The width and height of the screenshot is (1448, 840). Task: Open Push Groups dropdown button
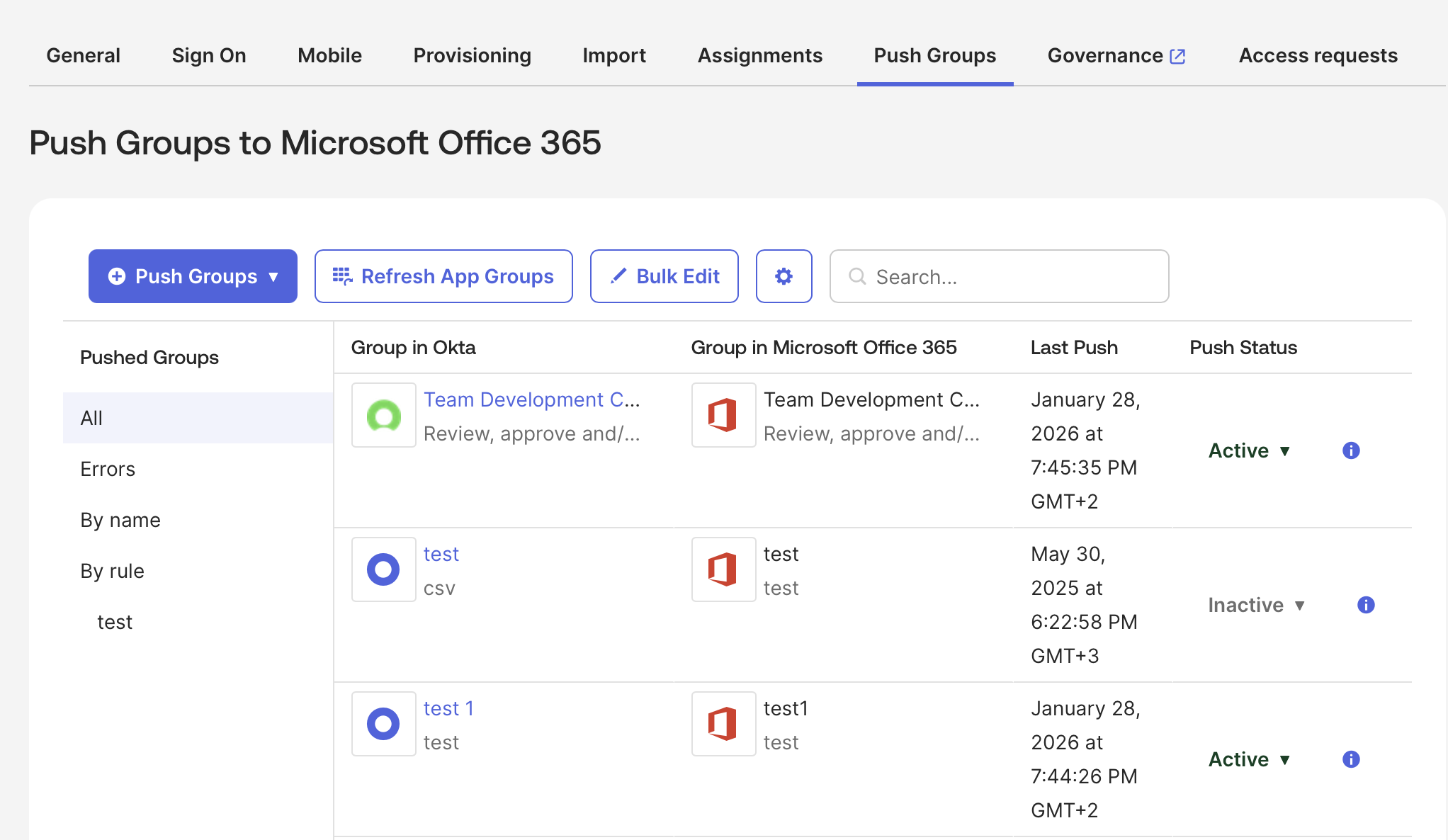tap(193, 276)
